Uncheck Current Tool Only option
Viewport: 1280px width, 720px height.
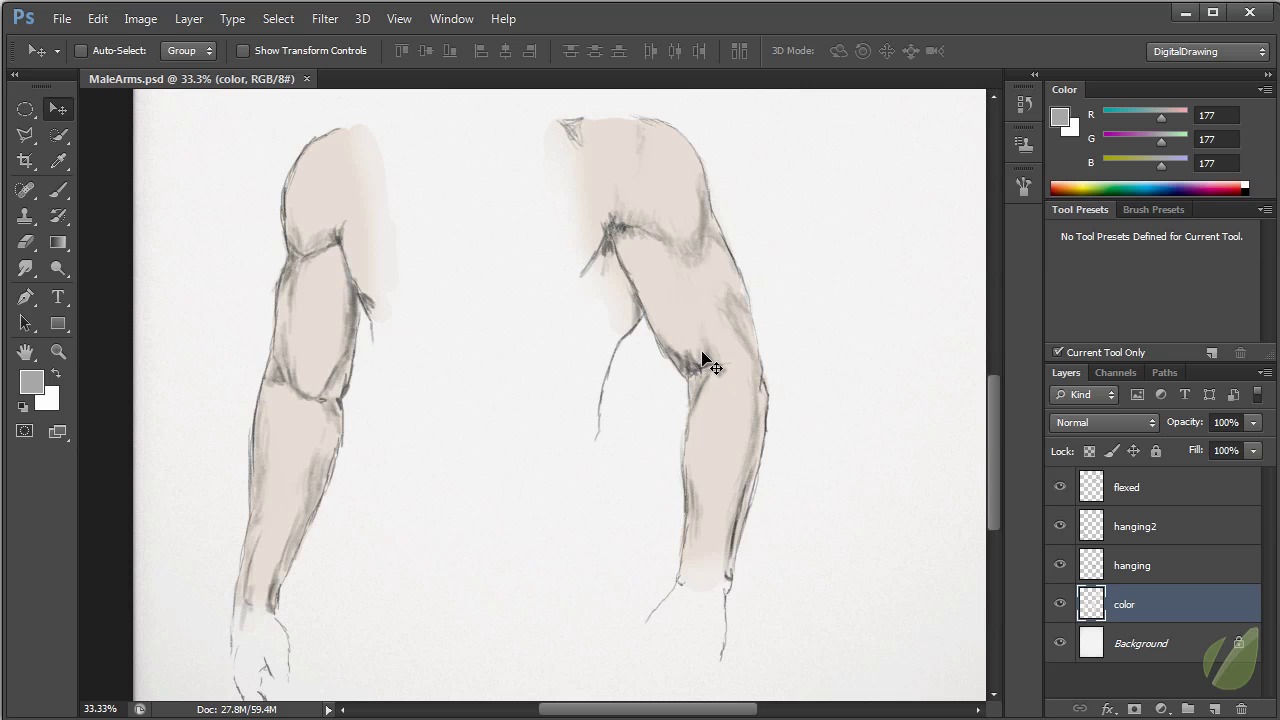coord(1058,352)
